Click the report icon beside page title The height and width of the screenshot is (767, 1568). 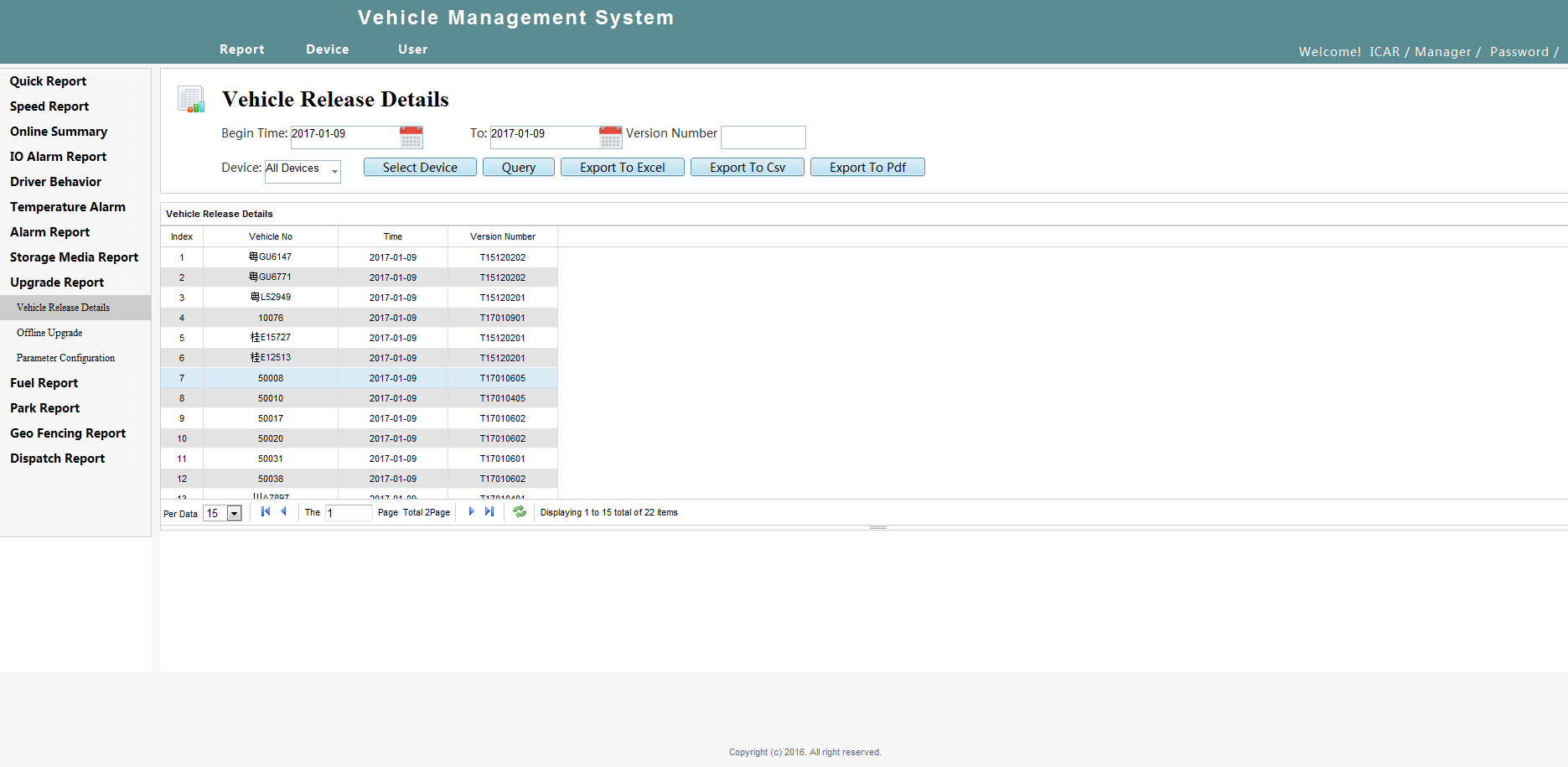[x=191, y=99]
